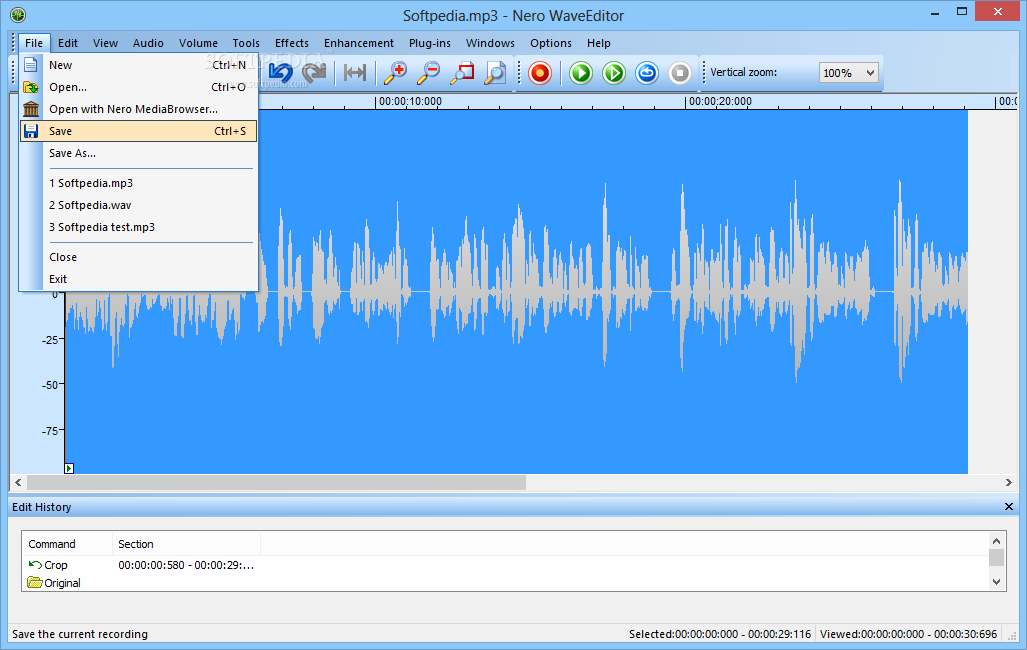Play all with the first green Play button

(581, 73)
